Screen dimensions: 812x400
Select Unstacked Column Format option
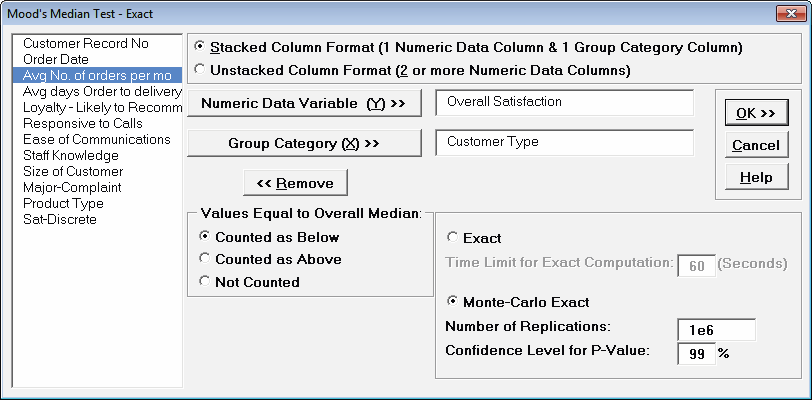[201, 71]
